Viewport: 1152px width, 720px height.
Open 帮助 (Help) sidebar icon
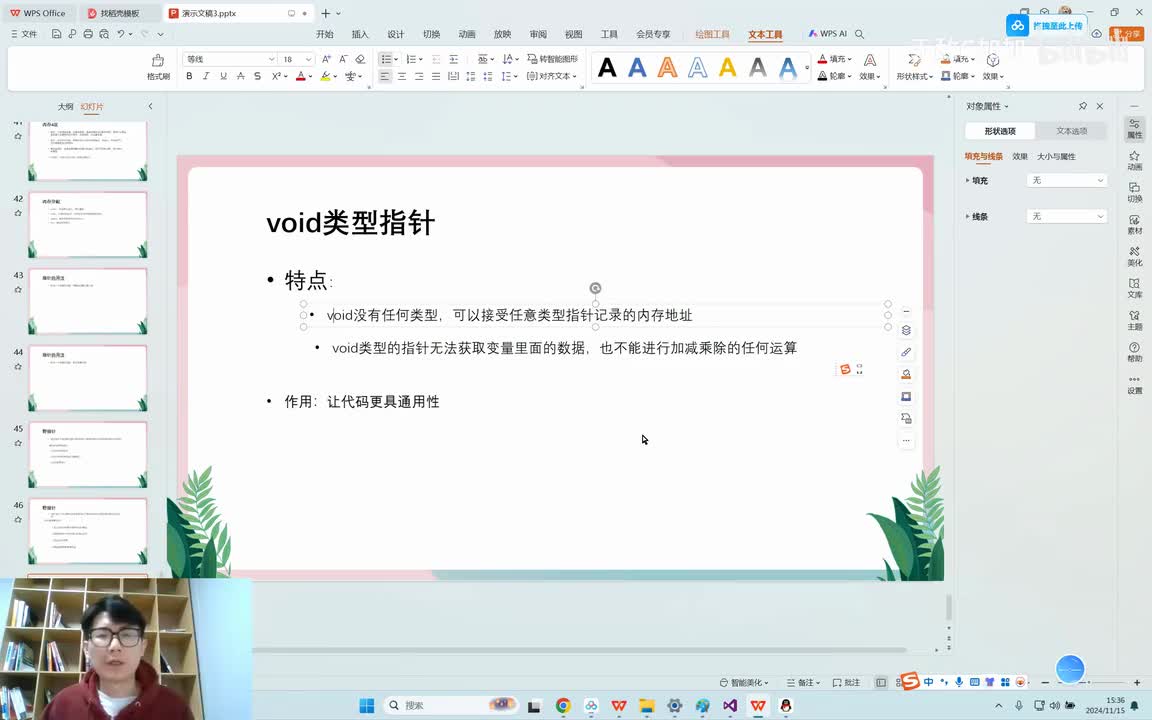click(x=1134, y=352)
